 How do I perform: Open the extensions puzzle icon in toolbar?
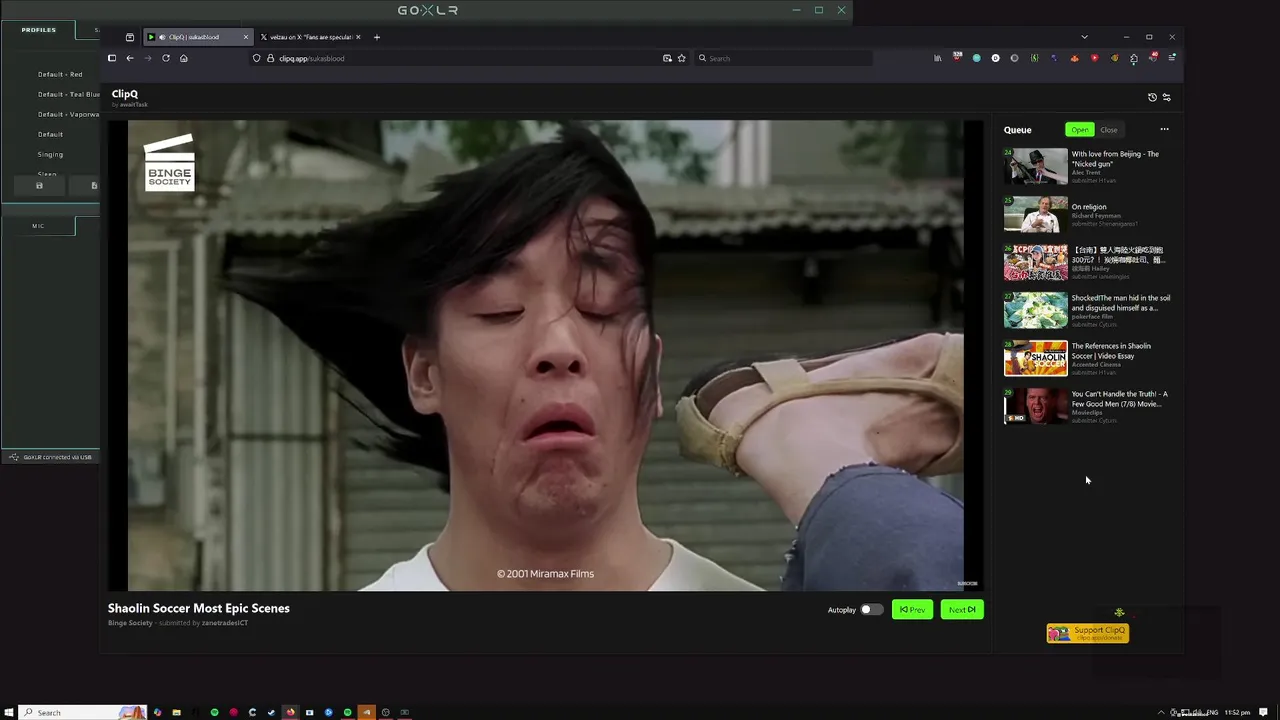click(1134, 58)
